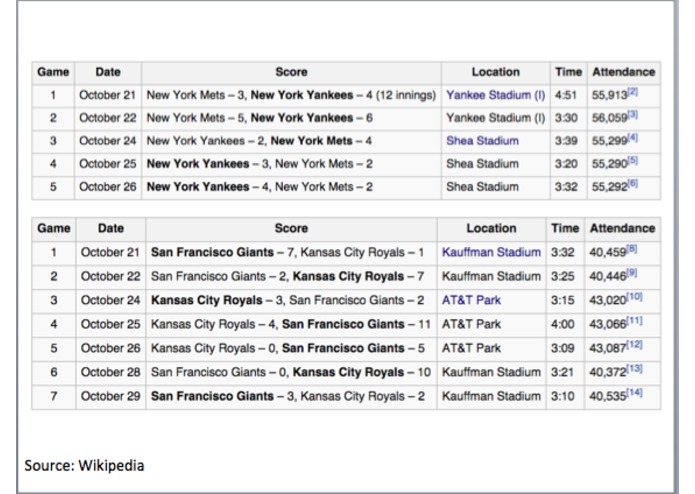This screenshot has width=695, height=494.
Task: Select the Time header in the second table
Action: (565, 229)
